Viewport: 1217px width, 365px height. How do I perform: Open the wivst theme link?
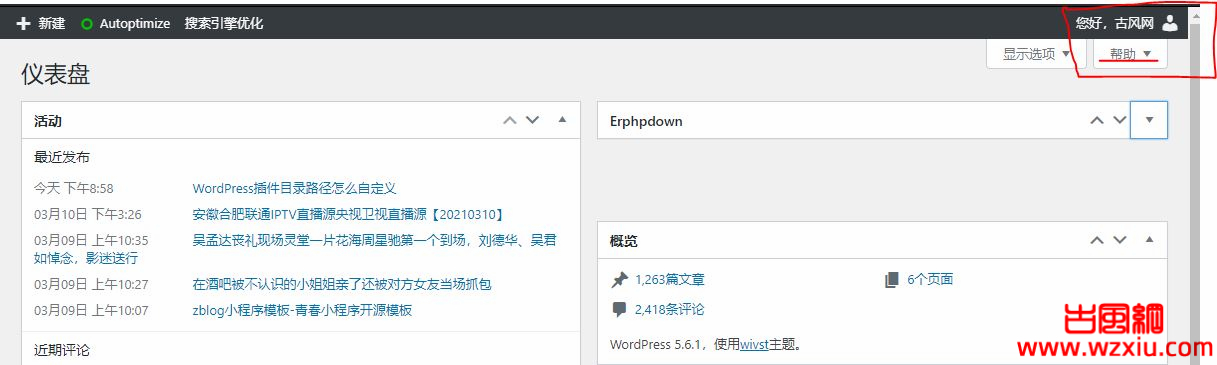[x=754, y=345]
